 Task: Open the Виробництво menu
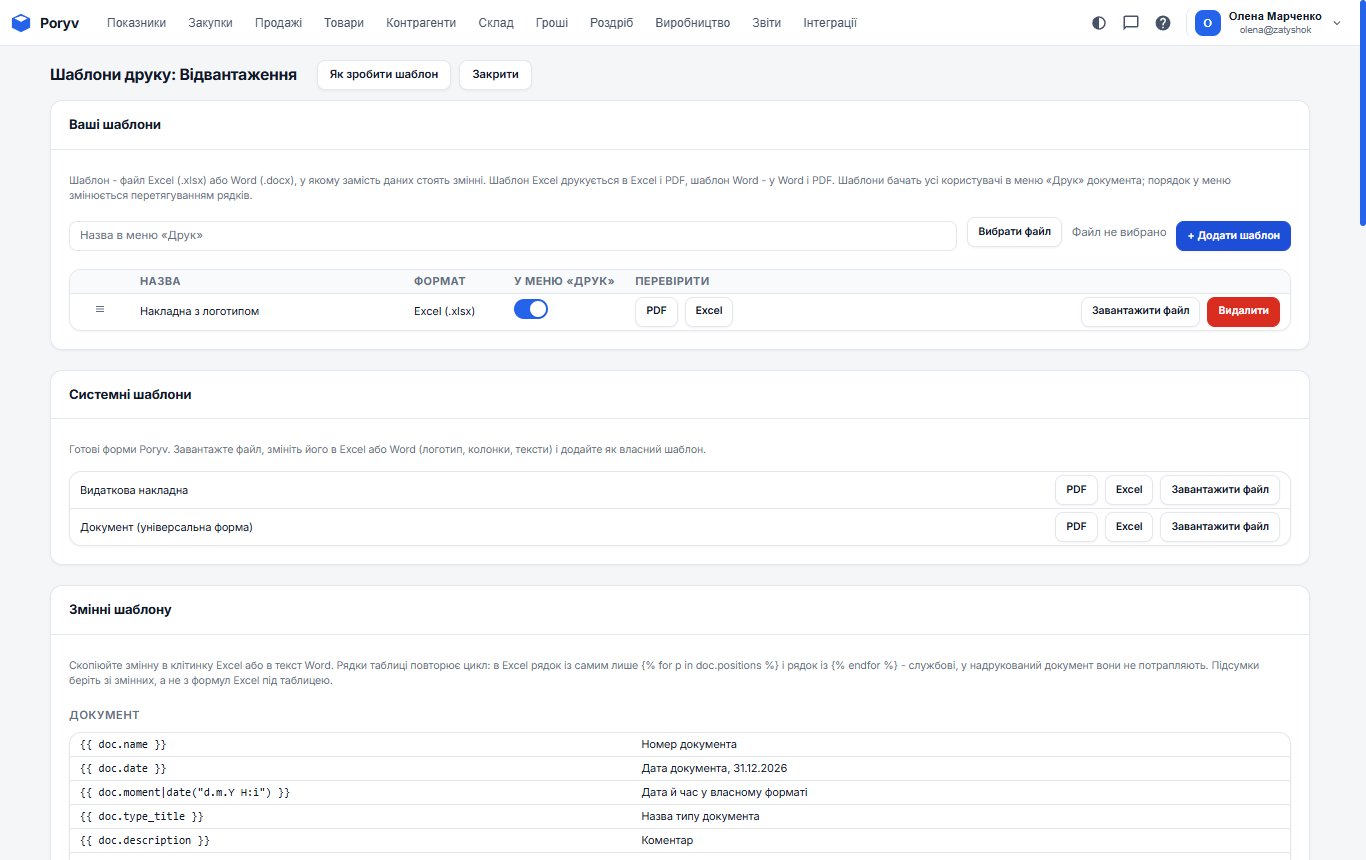[693, 23]
